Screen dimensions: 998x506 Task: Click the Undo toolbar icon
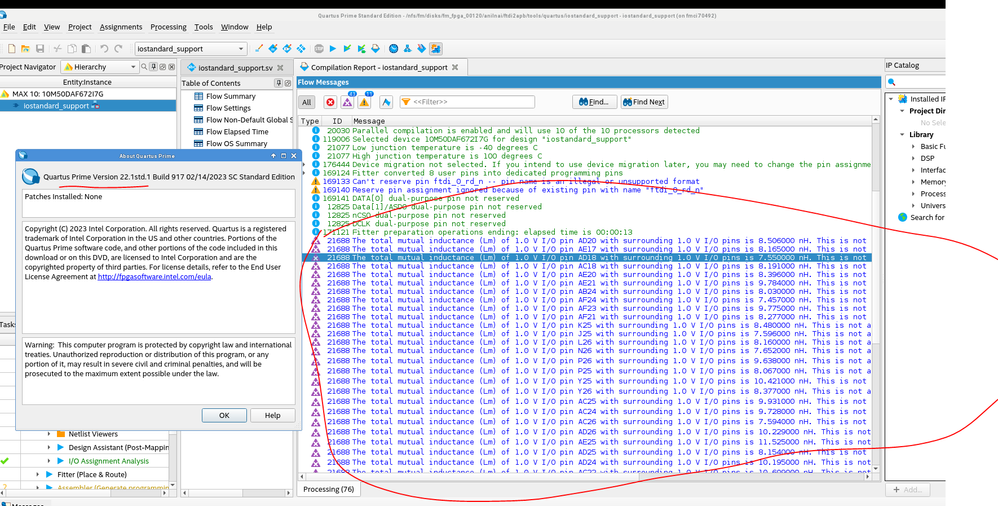click(x=104, y=48)
